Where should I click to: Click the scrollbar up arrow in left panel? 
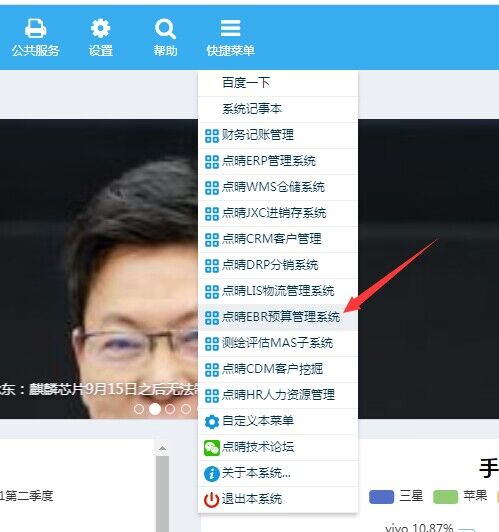pyautogui.click(x=162, y=449)
